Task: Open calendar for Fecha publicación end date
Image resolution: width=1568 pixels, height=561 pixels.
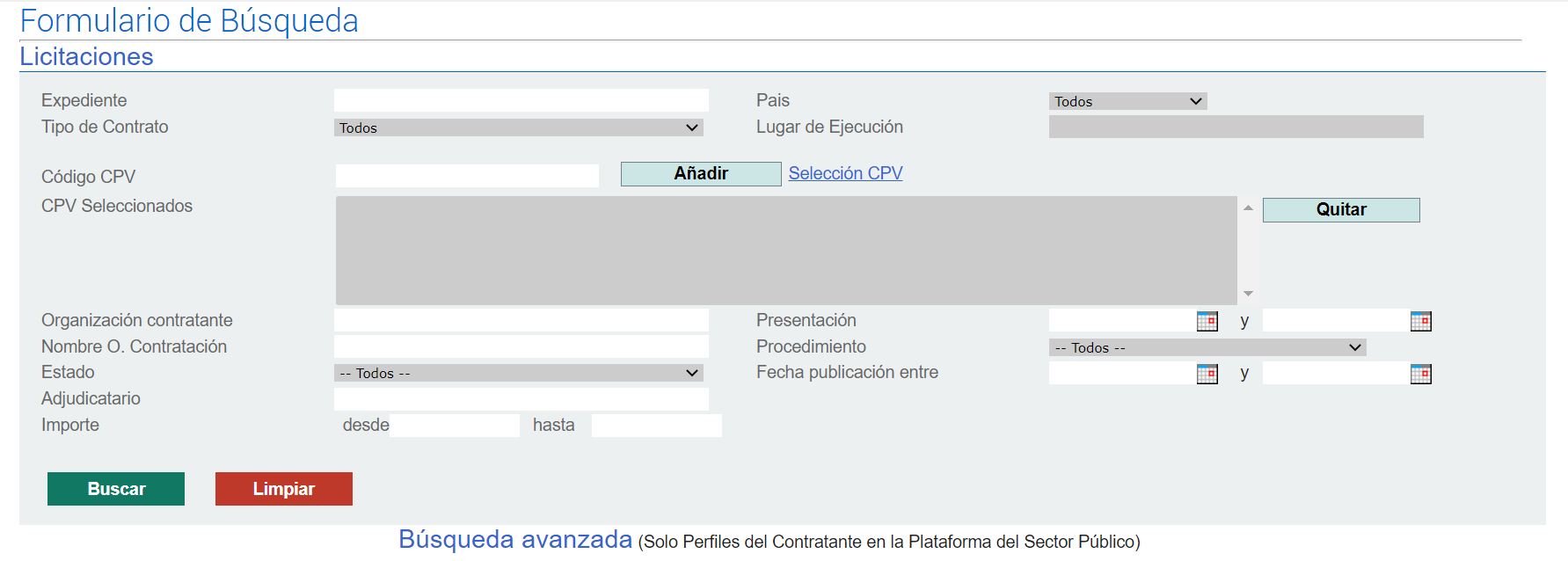Action: coord(1420,374)
